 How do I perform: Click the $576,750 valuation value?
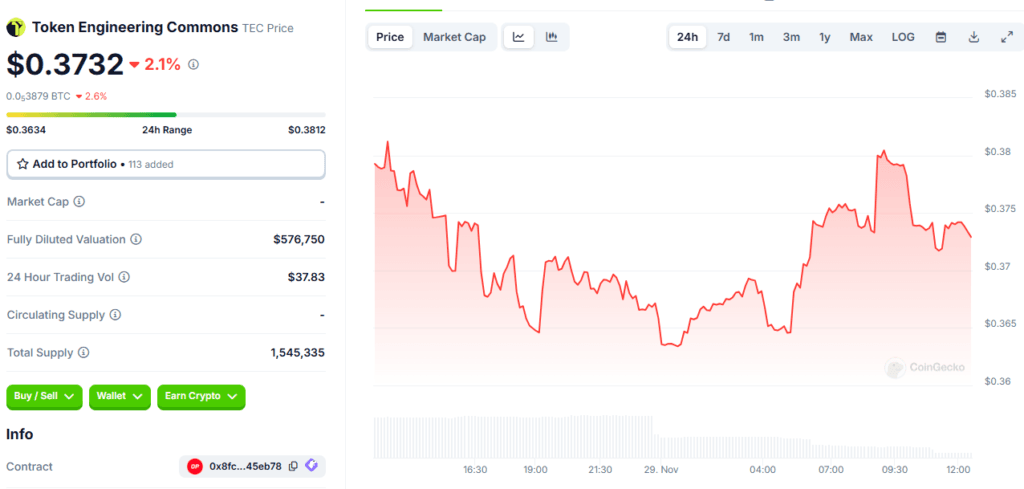click(x=298, y=240)
